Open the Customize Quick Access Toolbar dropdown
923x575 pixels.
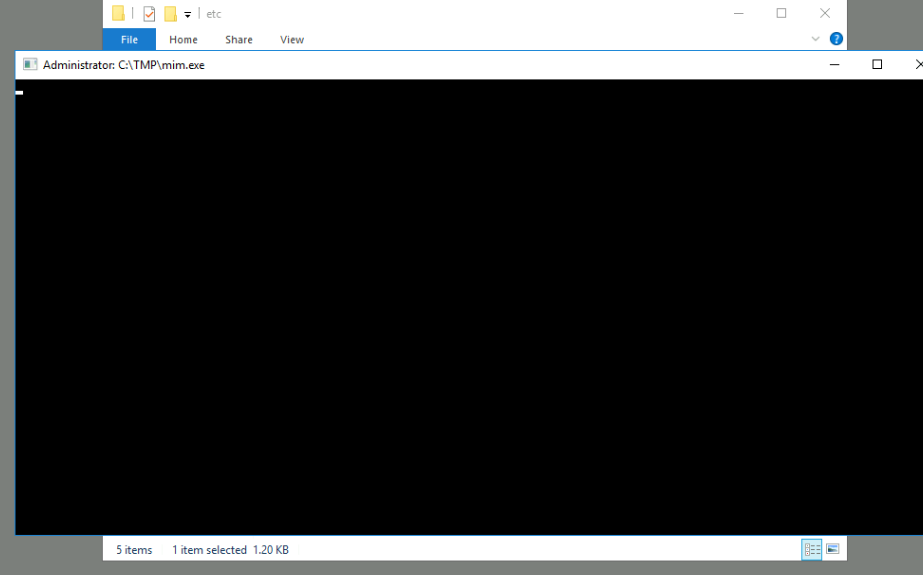[x=188, y=15]
